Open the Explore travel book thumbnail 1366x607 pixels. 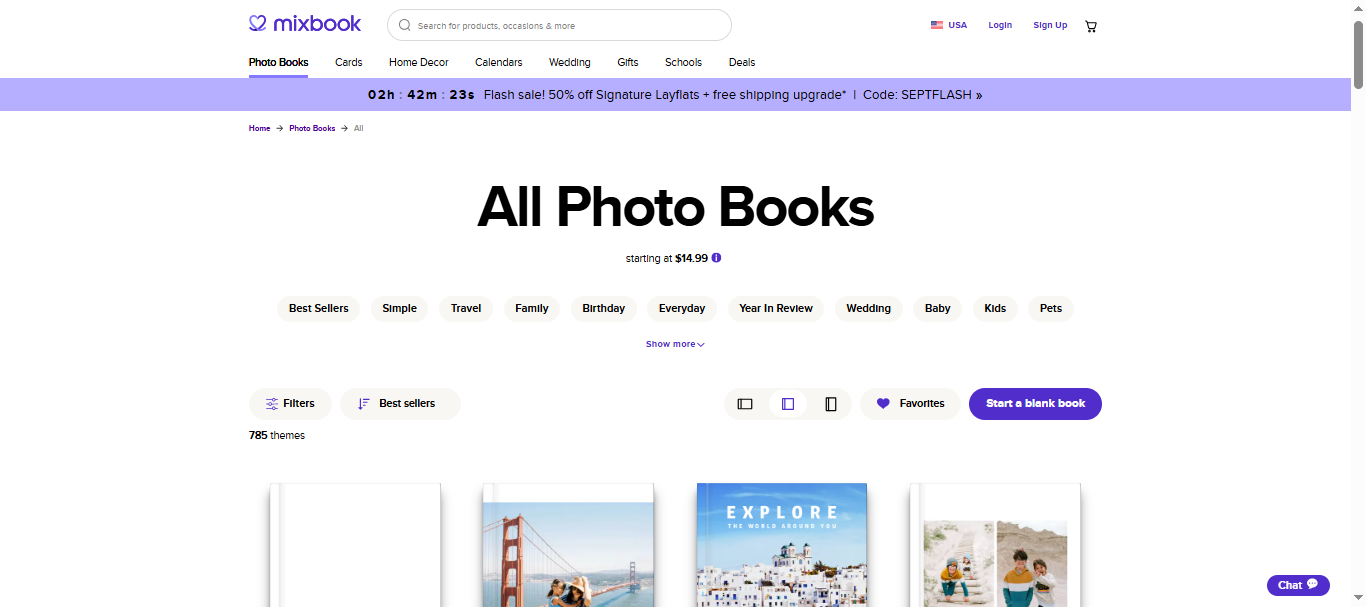click(781, 545)
